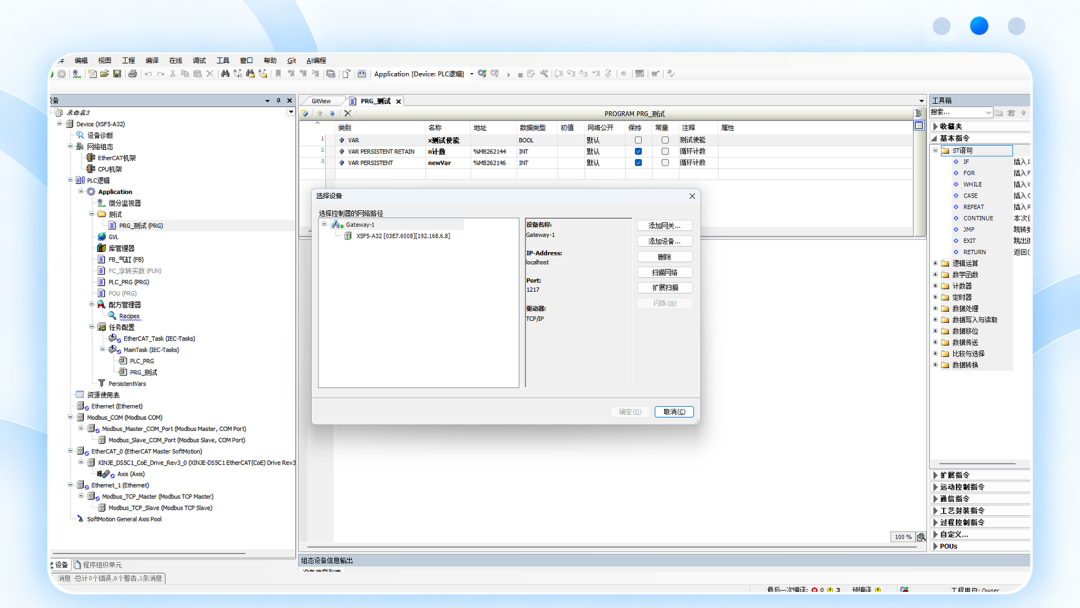Click the pin icon on device panel header

click(x=278, y=101)
